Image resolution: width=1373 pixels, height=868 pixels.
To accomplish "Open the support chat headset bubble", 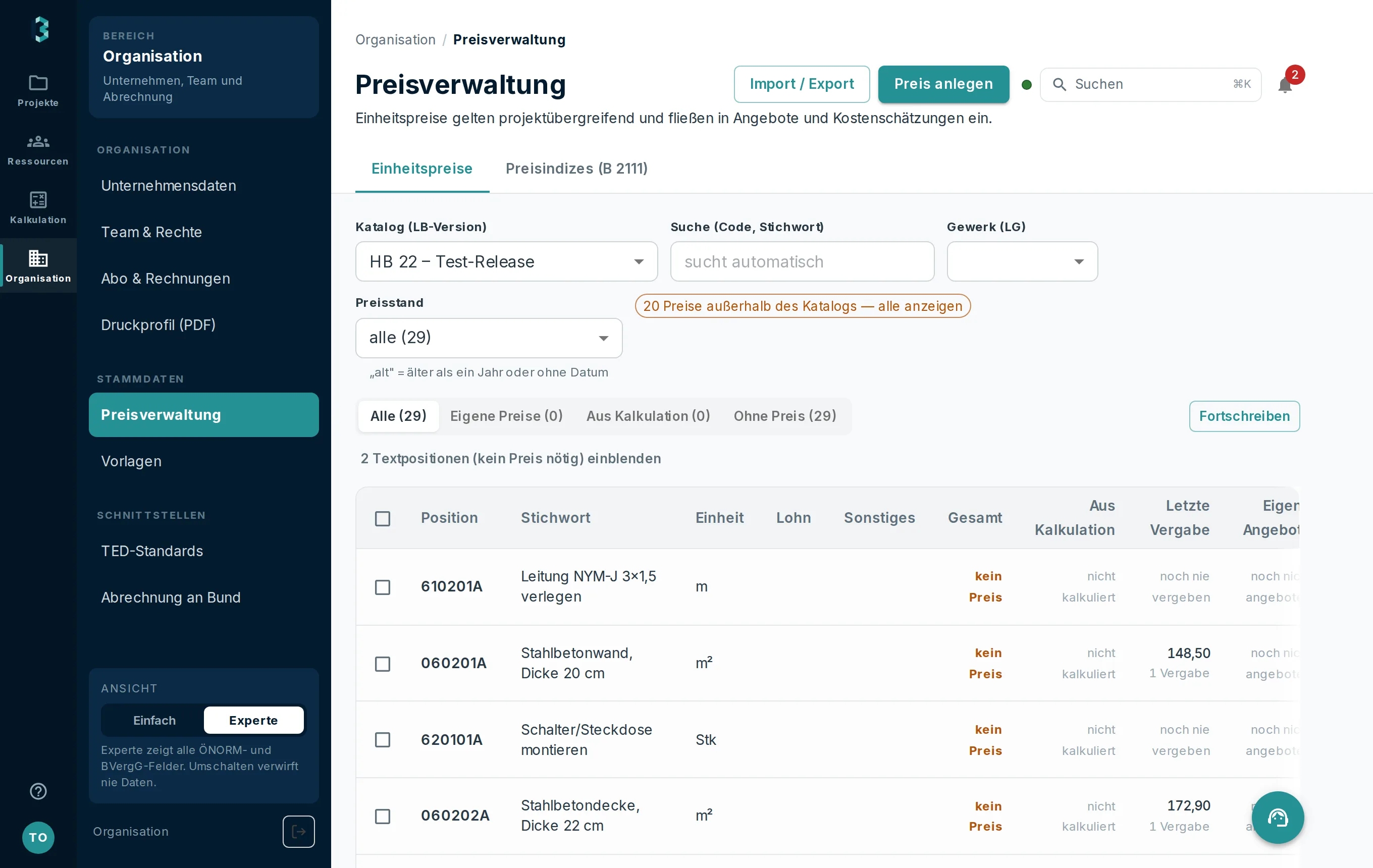I will coord(1277,817).
